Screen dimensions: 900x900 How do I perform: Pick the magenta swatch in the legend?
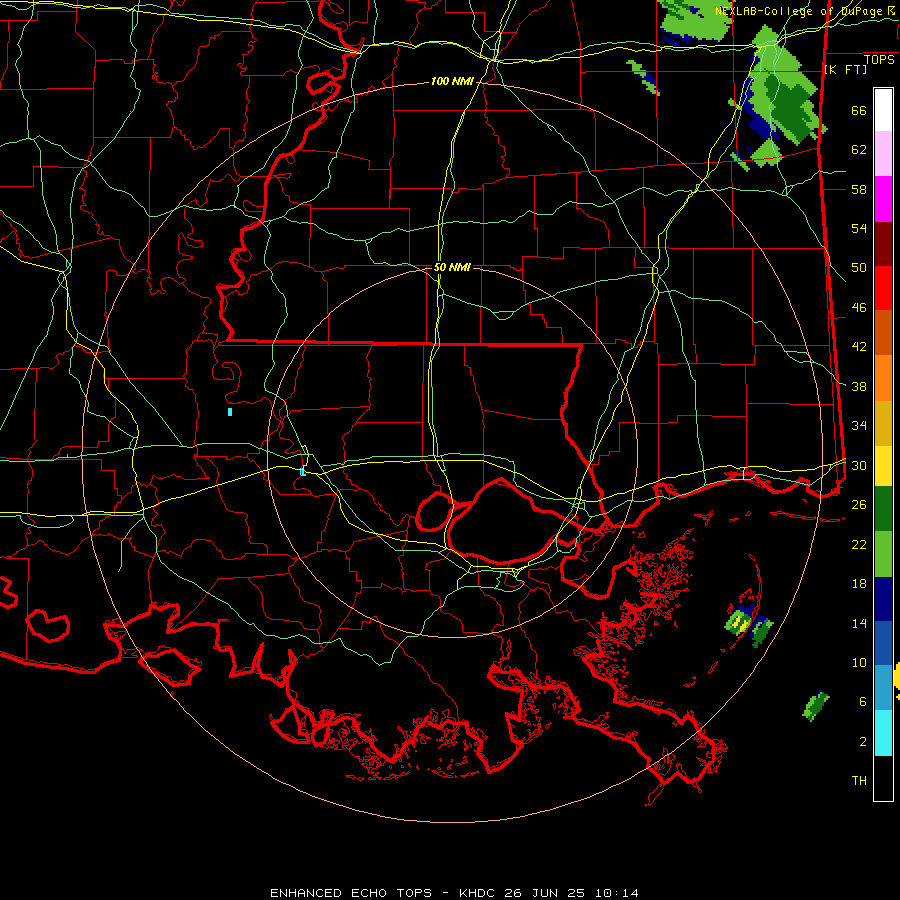[x=883, y=199]
